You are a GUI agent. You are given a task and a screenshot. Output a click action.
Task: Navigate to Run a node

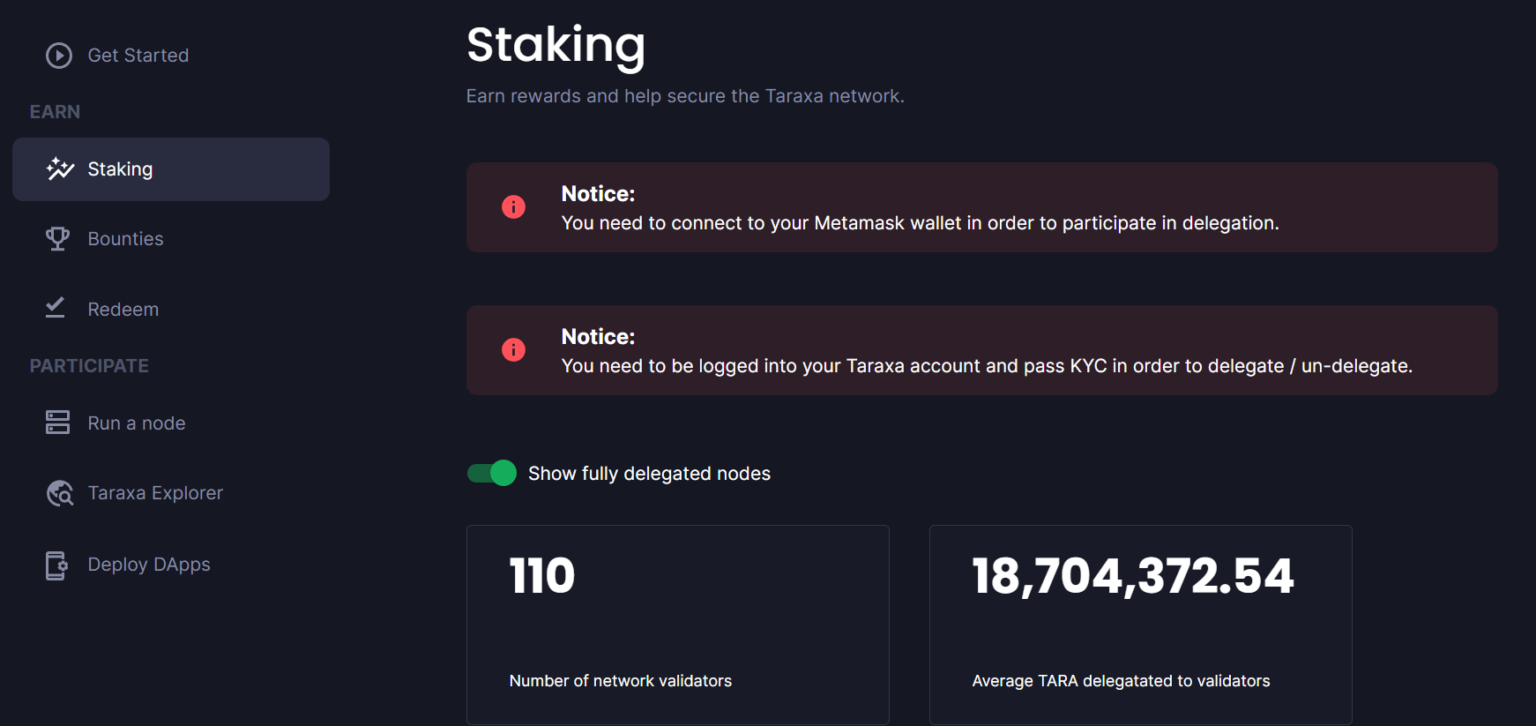136,422
